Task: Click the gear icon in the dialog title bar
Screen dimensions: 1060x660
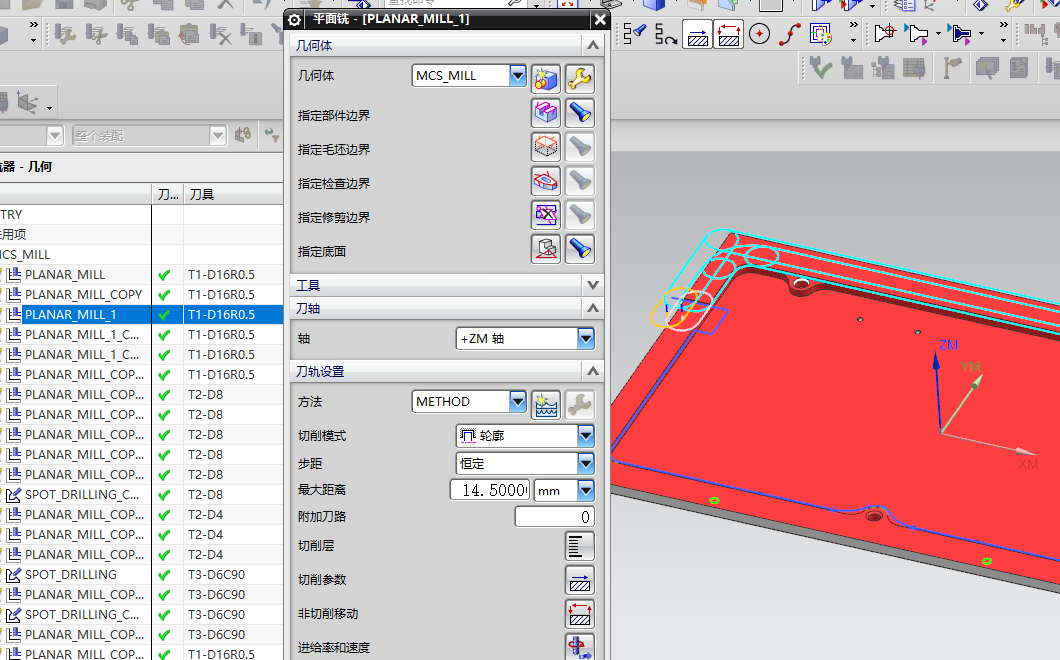Action: [294, 20]
